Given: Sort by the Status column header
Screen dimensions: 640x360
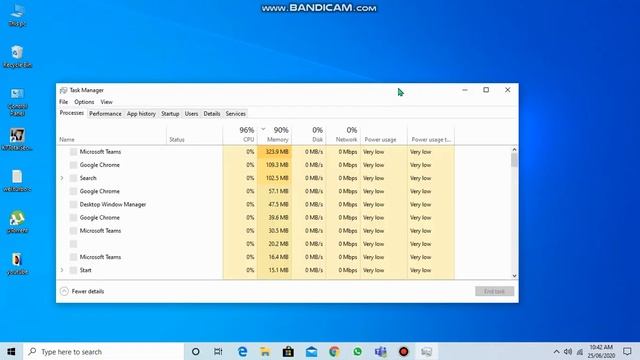Looking at the screenshot, I should (x=195, y=134).
